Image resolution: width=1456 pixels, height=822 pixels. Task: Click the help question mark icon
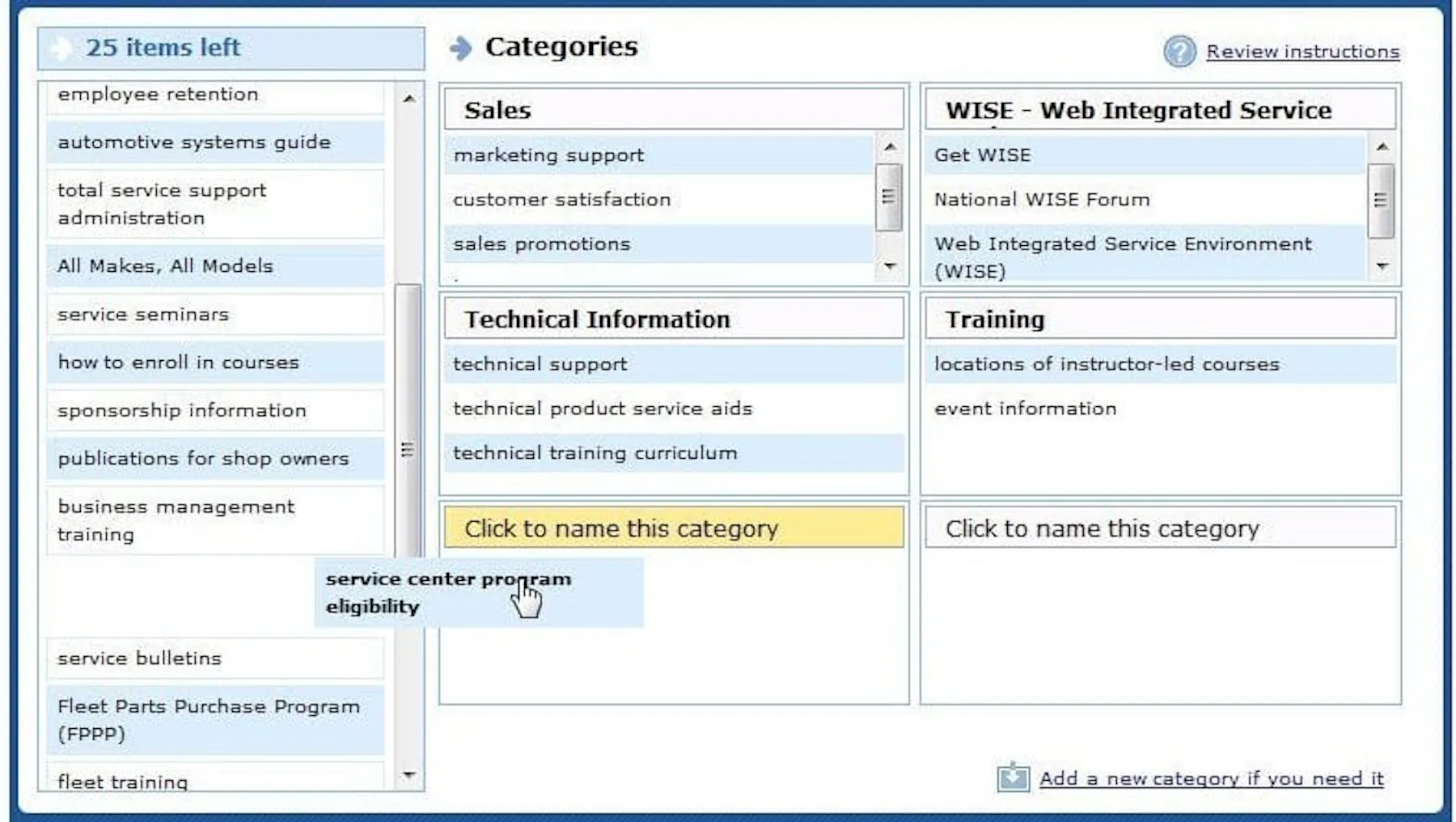tap(1179, 52)
